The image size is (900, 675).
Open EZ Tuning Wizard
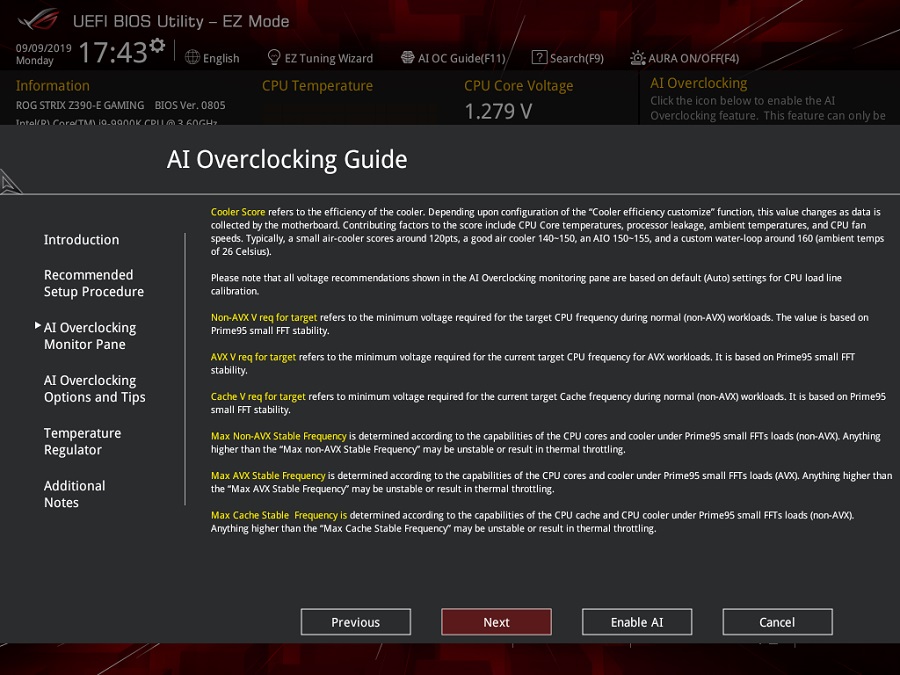329,58
